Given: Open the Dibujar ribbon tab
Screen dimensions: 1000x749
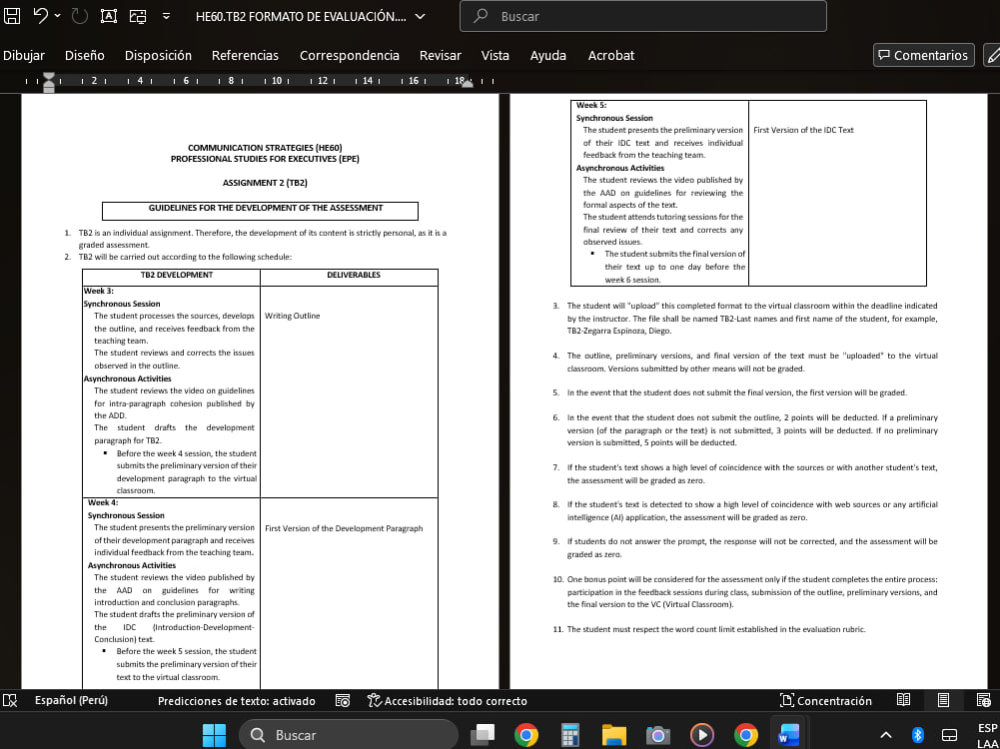Looking at the screenshot, I should [x=24, y=56].
